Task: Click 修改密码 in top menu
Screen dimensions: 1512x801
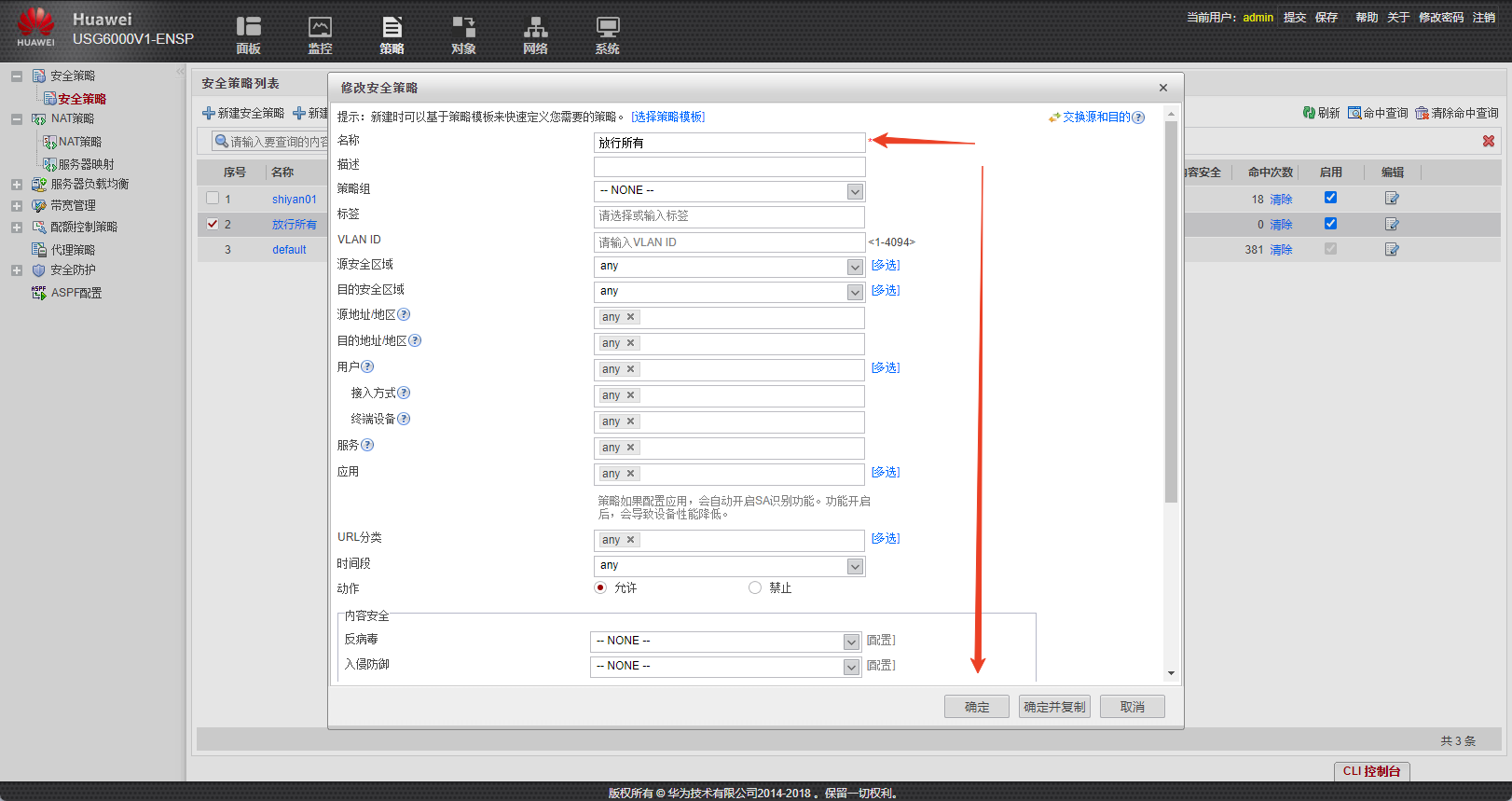Action: click(1441, 18)
